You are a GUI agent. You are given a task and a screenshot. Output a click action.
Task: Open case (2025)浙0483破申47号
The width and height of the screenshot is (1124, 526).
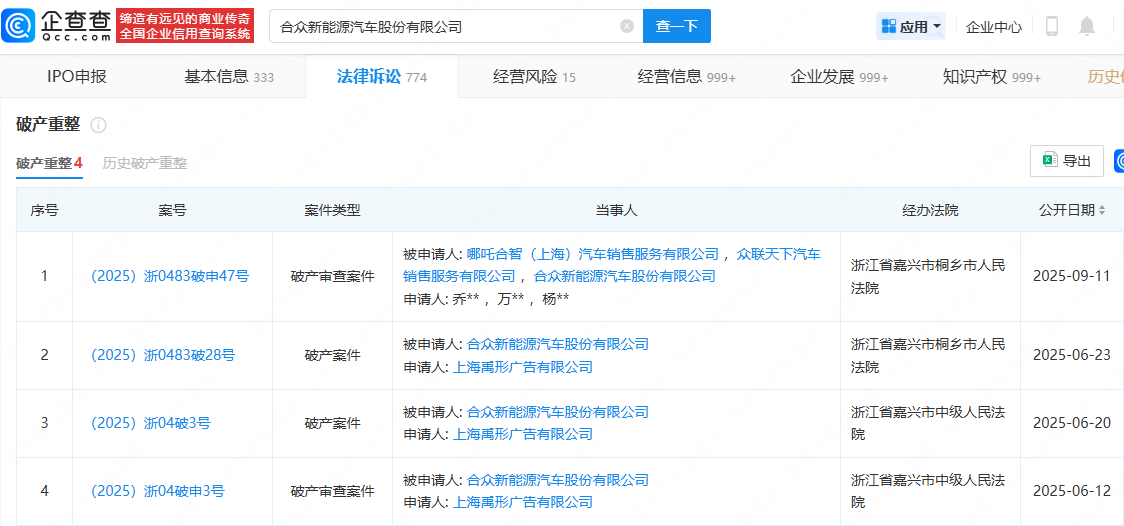170,276
